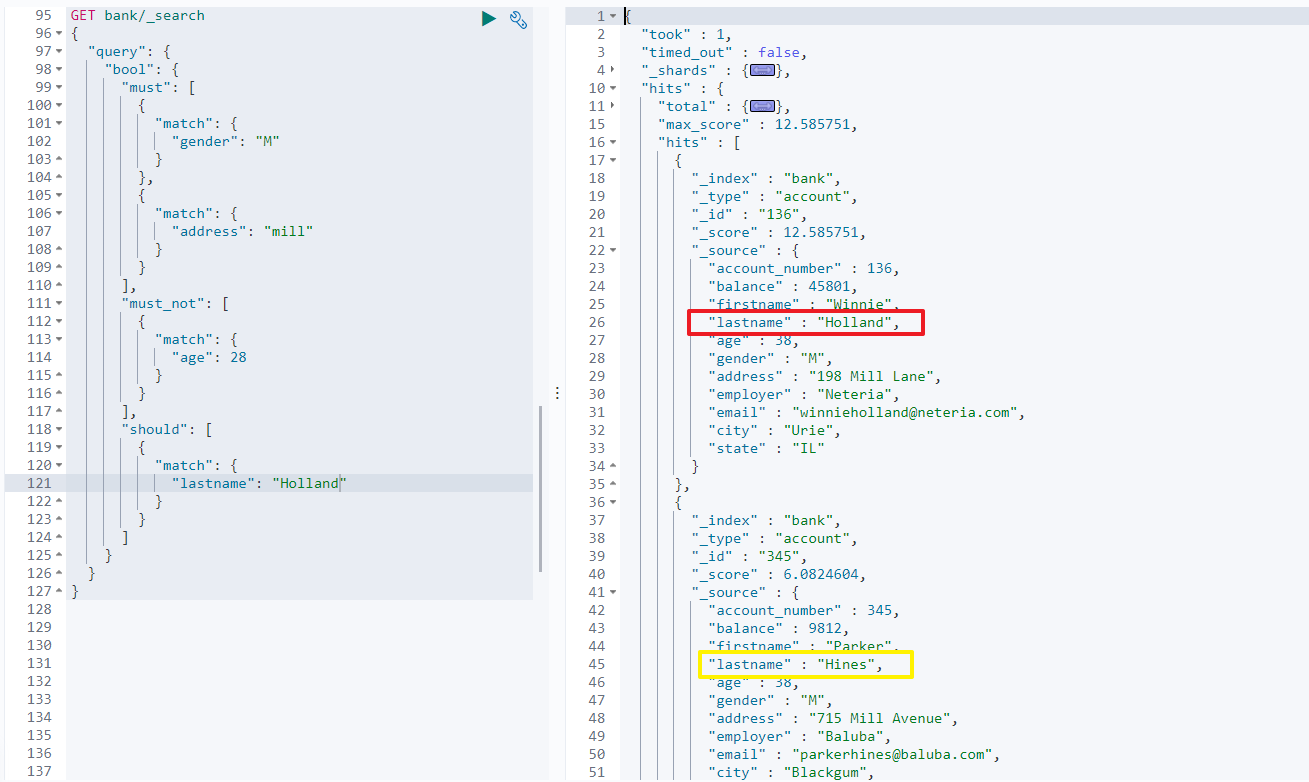Toggle the "total" fold arrow at line 11
Screen dimensions: 1309x782
(613, 107)
